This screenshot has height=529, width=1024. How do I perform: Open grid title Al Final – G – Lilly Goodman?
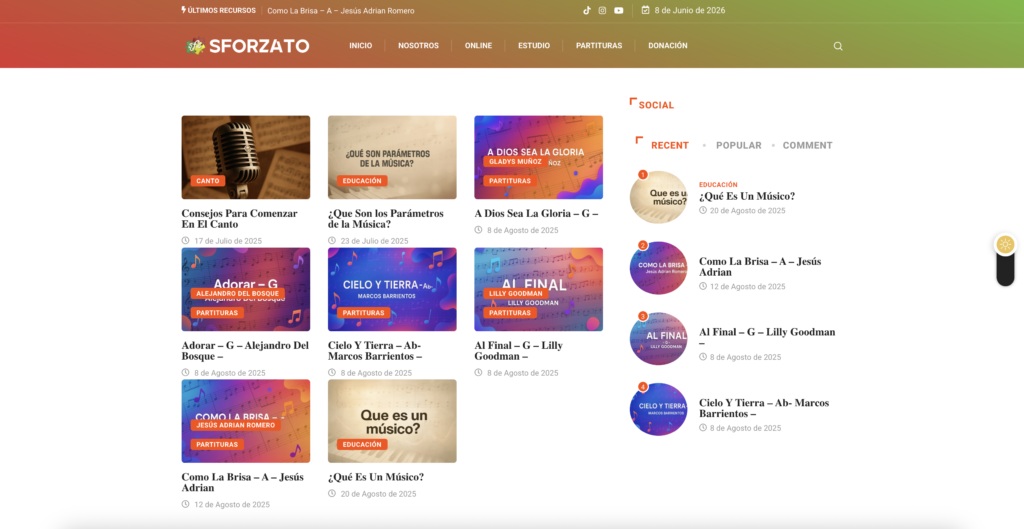pyautogui.click(x=518, y=351)
